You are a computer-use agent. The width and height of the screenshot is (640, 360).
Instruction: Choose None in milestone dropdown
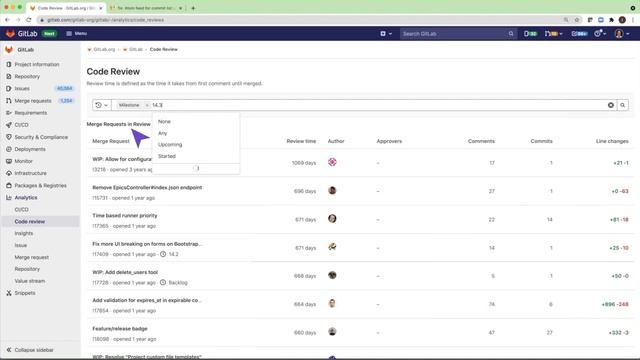(164, 122)
